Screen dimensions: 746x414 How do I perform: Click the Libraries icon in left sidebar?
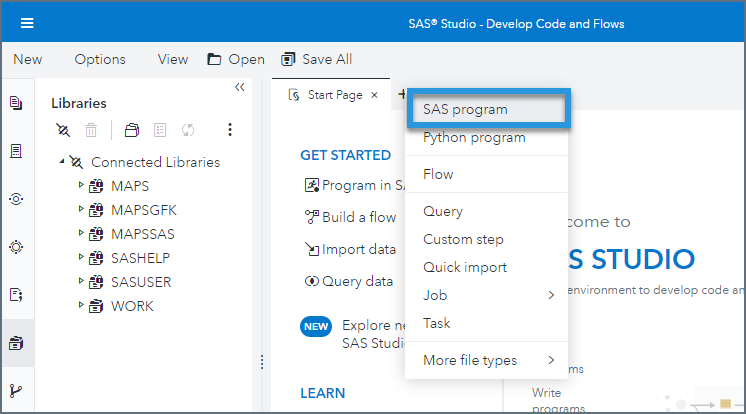[16, 344]
